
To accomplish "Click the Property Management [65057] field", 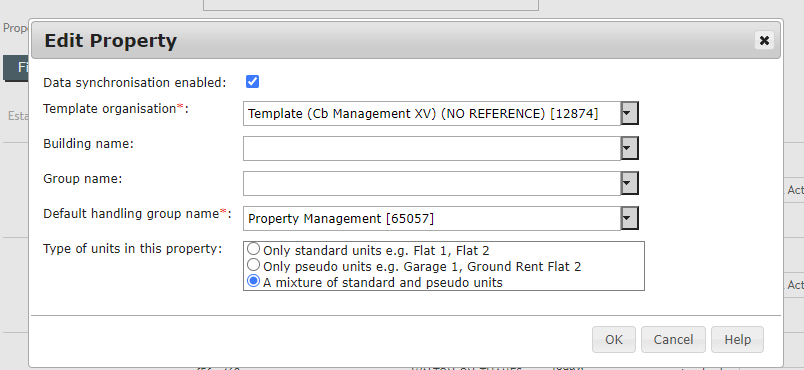I will pyautogui.click(x=432, y=218).
